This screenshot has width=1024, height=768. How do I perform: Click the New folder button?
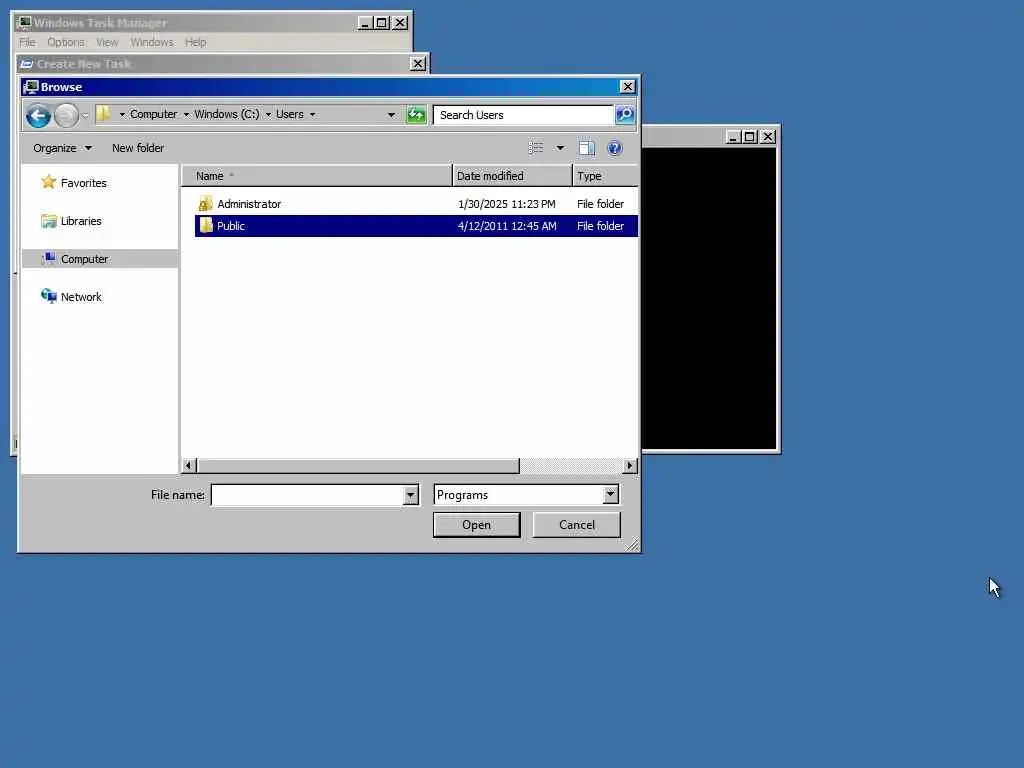tap(138, 148)
